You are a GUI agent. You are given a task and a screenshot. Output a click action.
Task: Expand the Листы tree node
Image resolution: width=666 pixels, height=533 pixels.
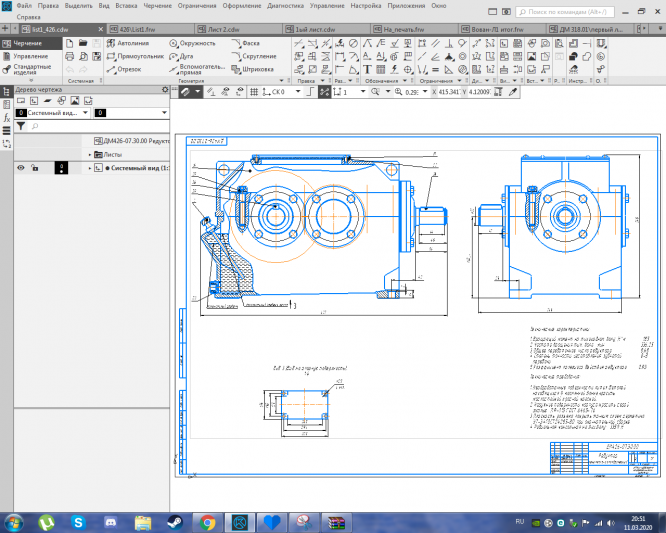89,155
